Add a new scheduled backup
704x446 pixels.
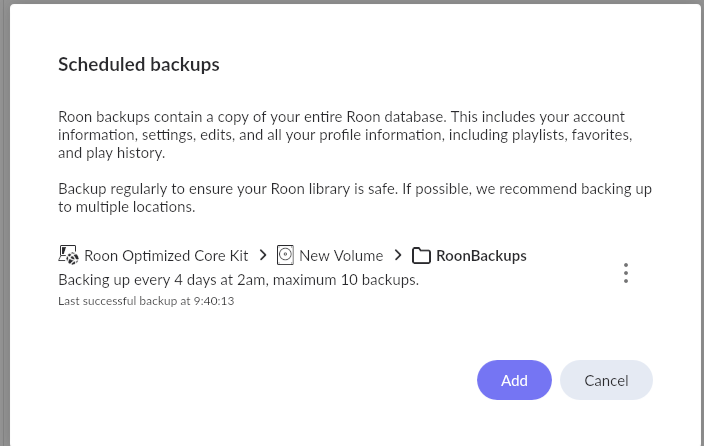514,380
